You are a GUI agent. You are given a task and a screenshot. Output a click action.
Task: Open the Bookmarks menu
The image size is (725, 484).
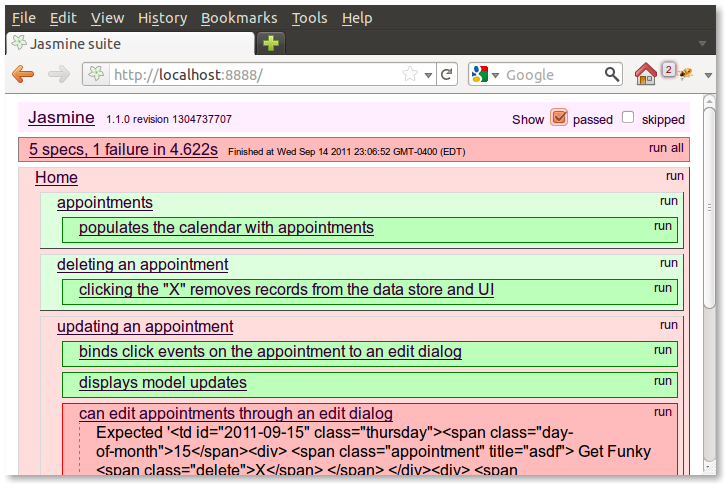point(239,18)
